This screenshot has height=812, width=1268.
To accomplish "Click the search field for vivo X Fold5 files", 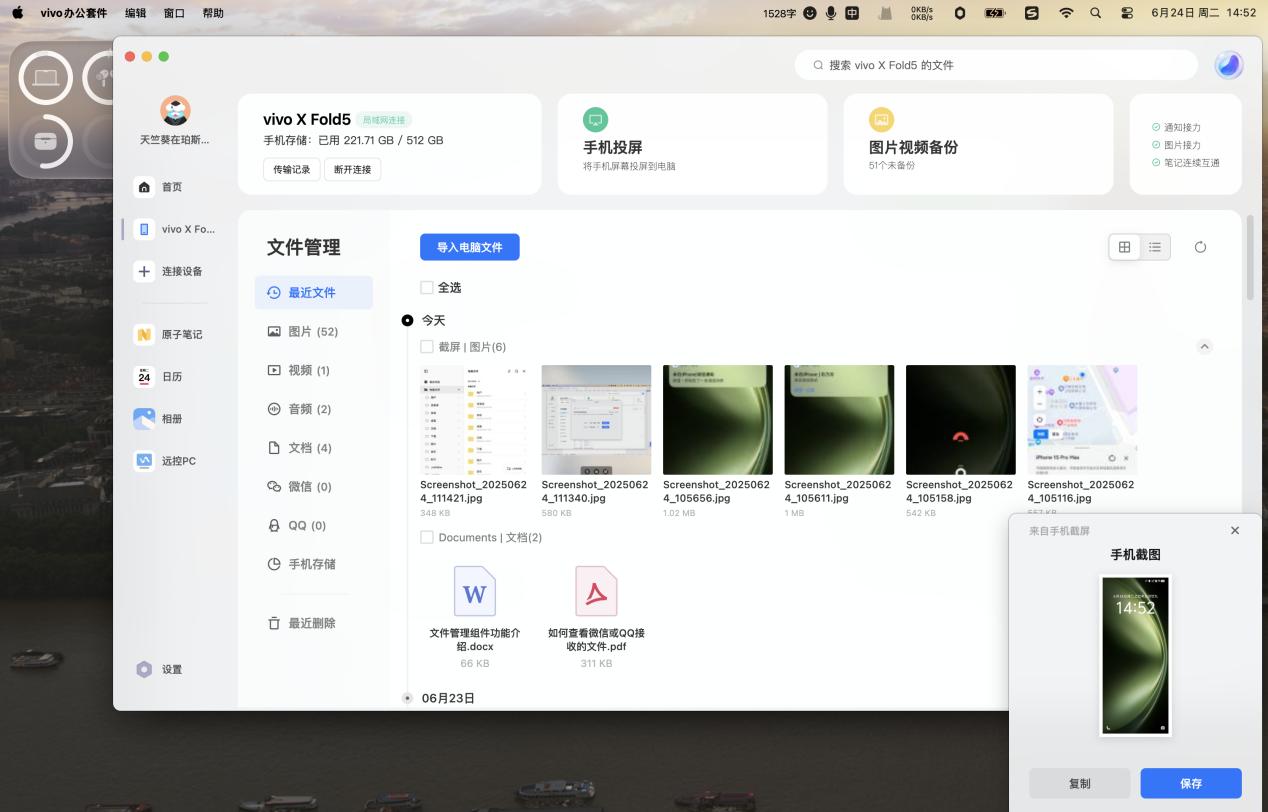I will (x=996, y=65).
